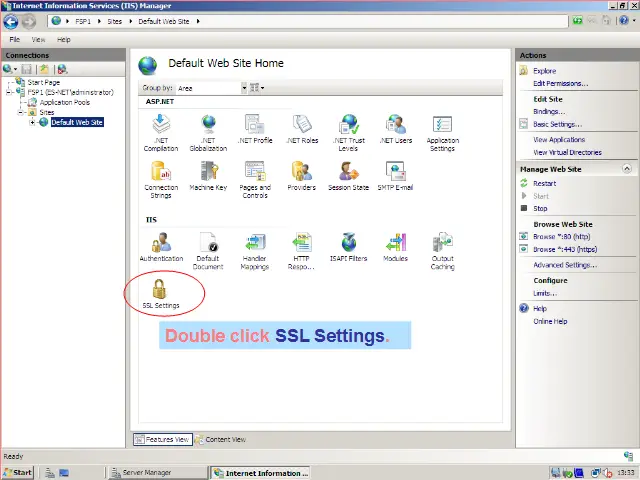Click the Up icon in Connections toolbar
Image resolution: width=640 pixels, height=480 pixels.
44,69
